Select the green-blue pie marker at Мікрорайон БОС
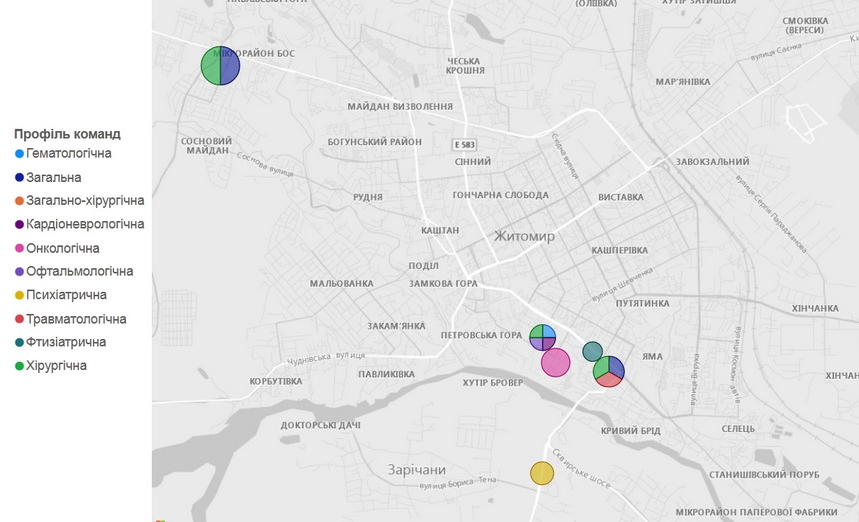 tap(220, 67)
